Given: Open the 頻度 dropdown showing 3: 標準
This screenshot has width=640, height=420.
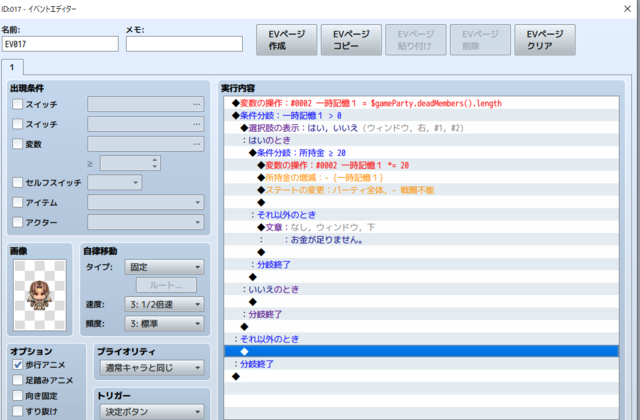Looking at the screenshot, I should point(164,324).
